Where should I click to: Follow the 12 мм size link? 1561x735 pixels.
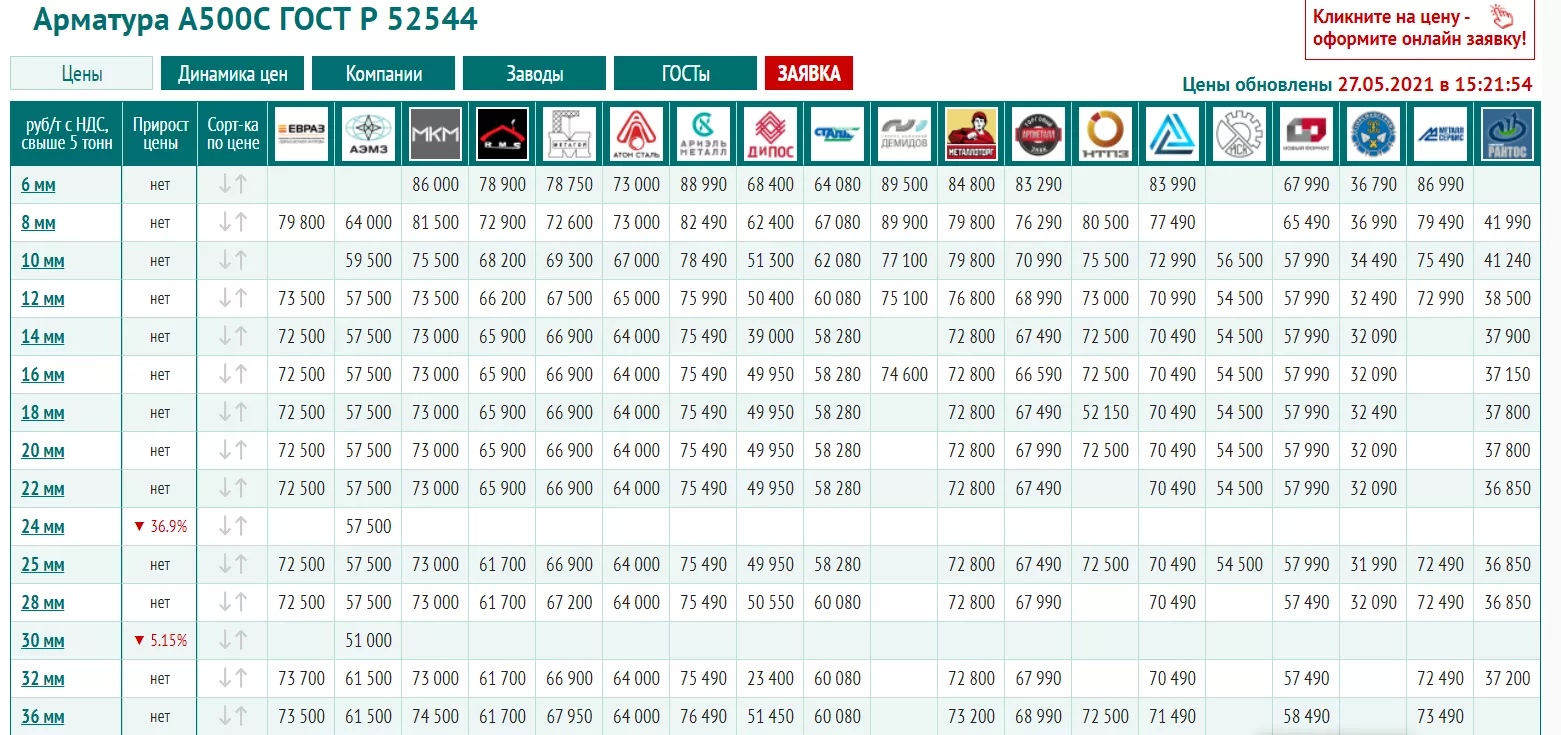(43, 299)
